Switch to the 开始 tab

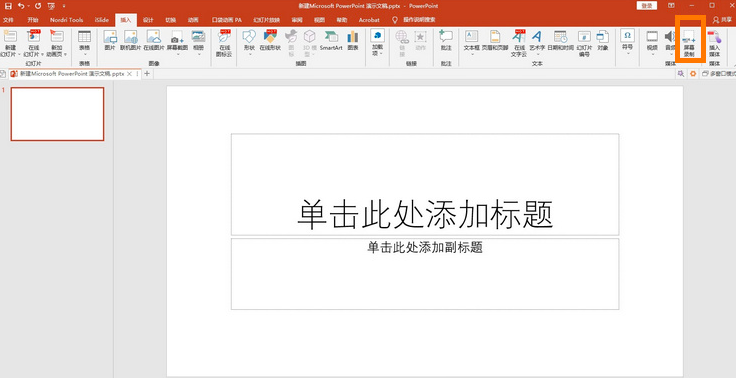click(33, 20)
